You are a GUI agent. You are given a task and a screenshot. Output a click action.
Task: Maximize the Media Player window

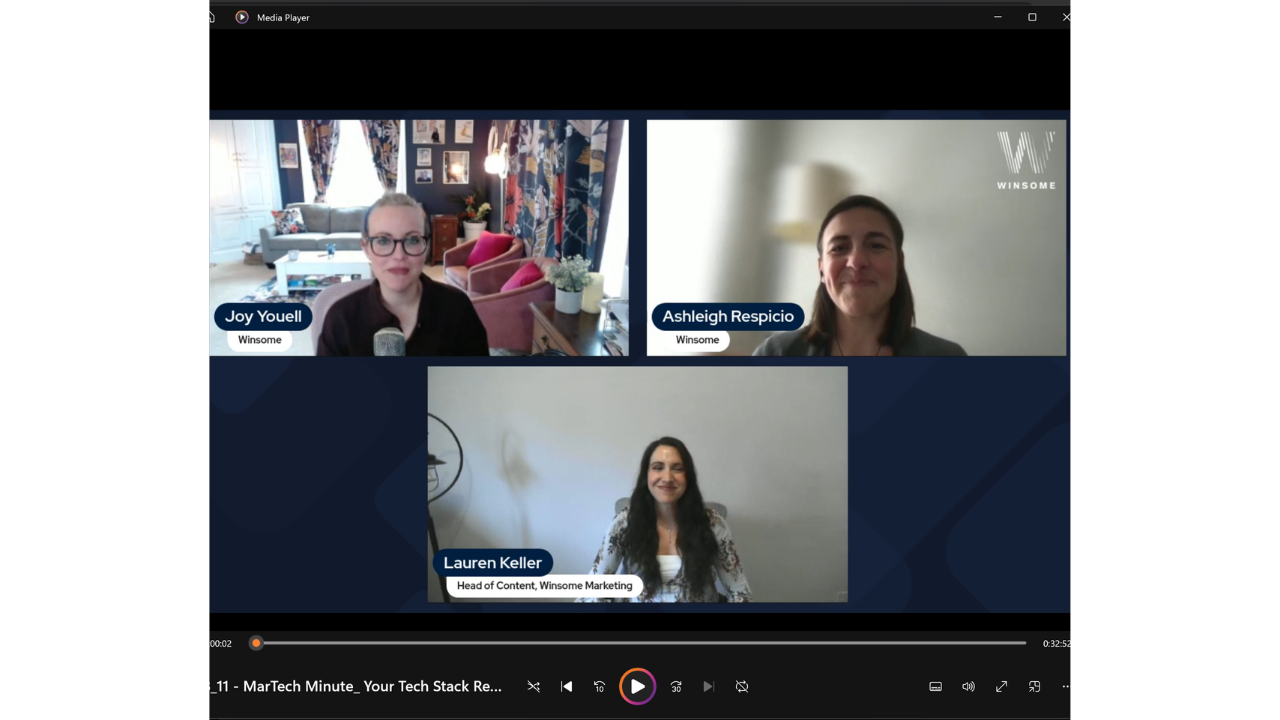pyautogui.click(x=1032, y=17)
